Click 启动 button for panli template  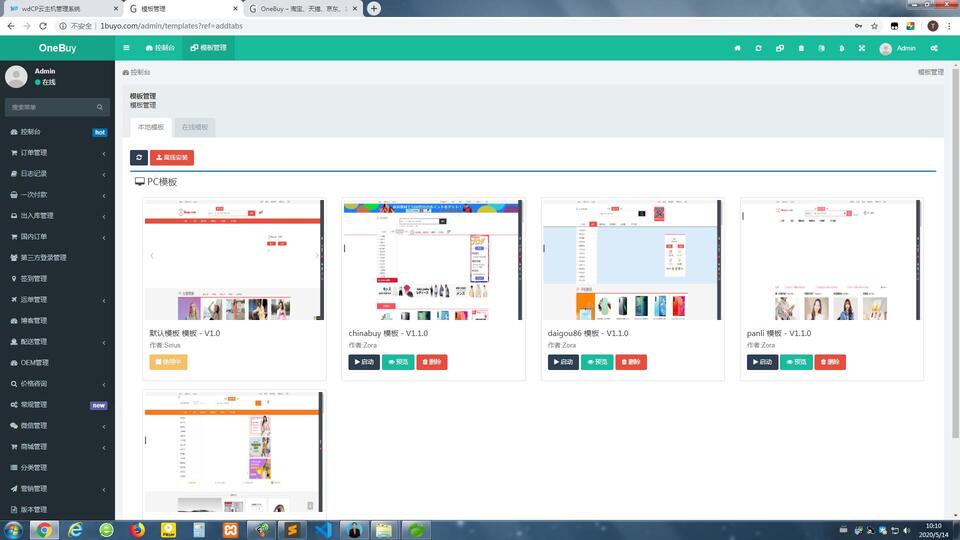pos(762,362)
